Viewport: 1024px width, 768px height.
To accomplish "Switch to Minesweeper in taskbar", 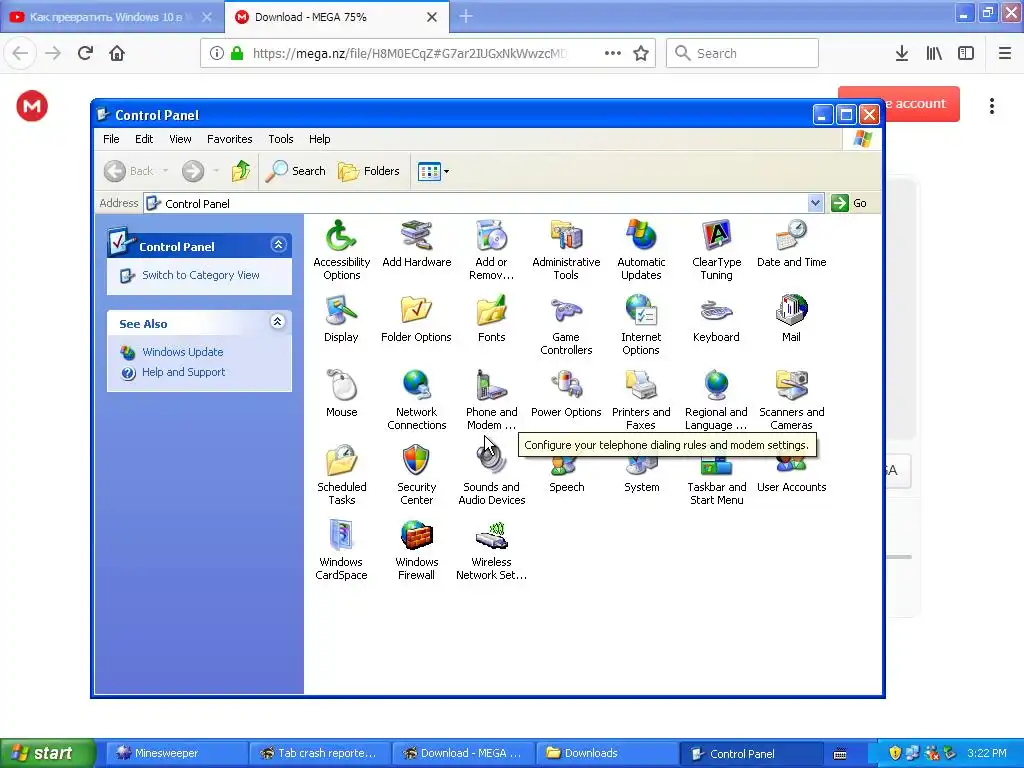I will click(176, 753).
